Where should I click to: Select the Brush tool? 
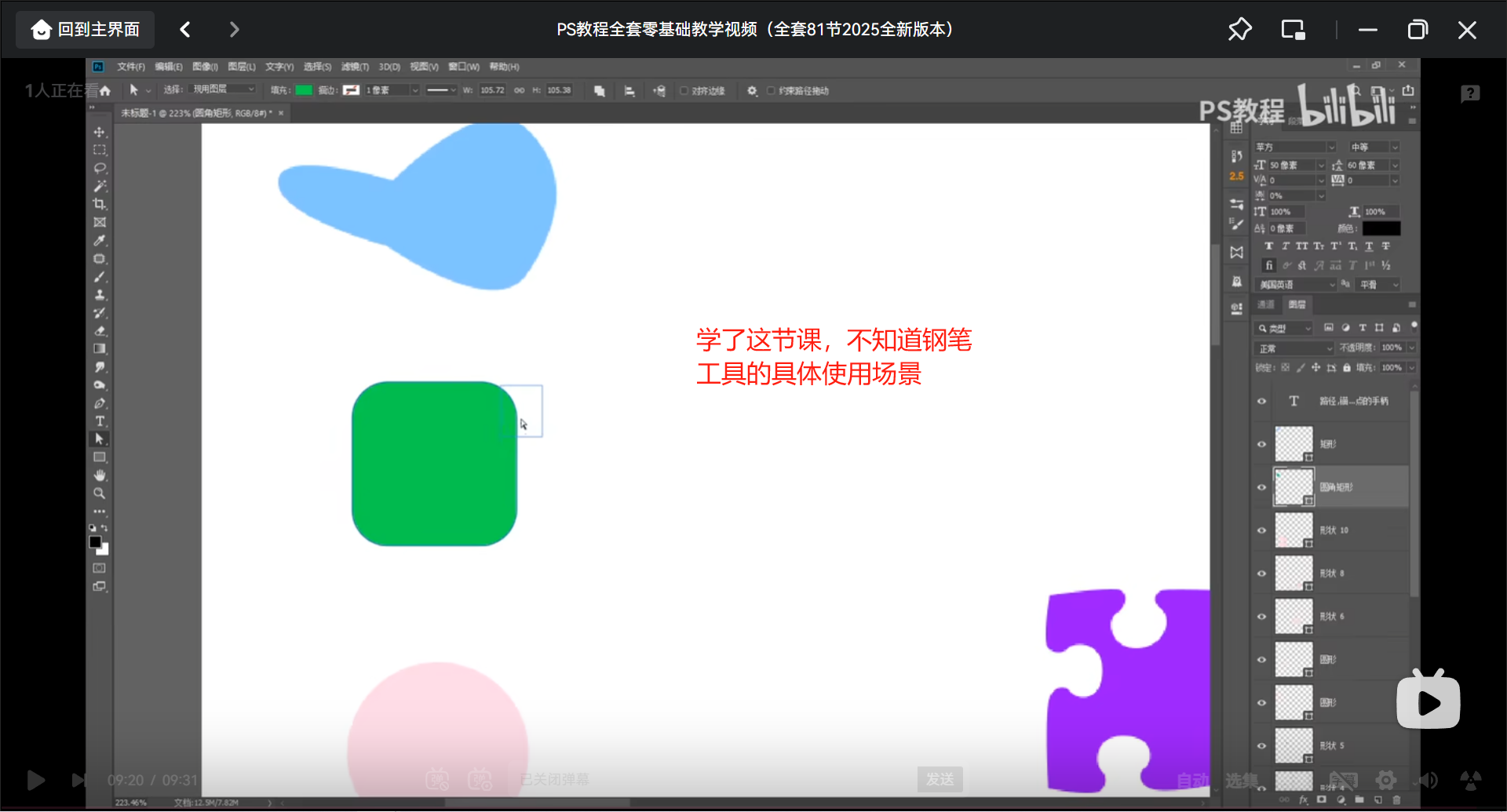click(100, 277)
